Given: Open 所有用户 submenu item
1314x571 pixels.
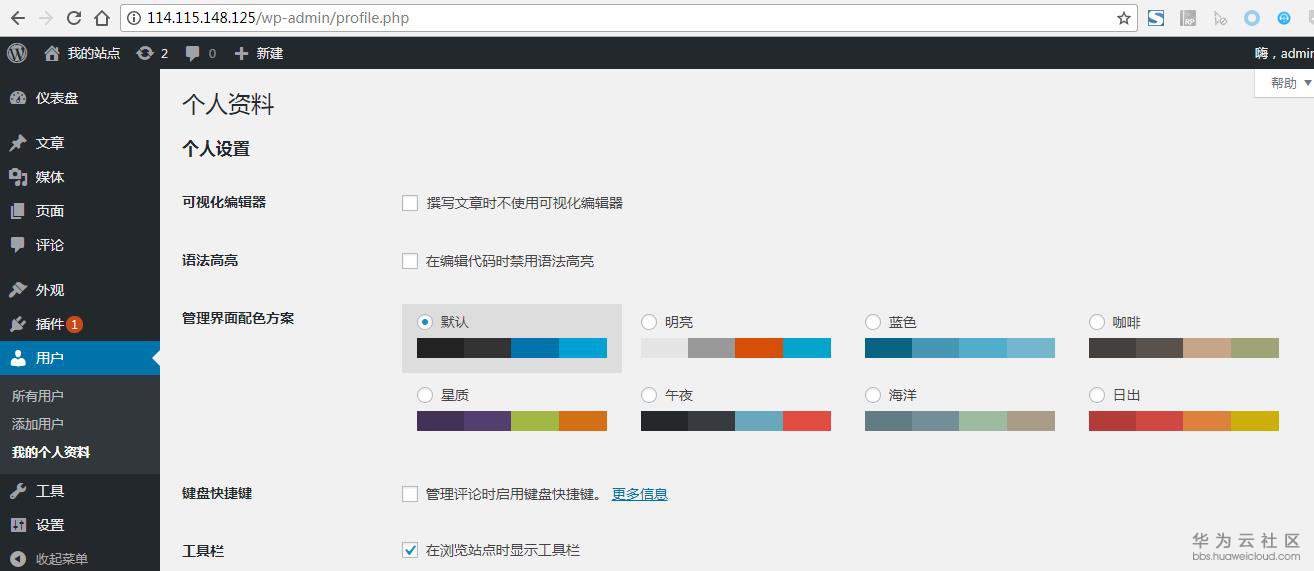Looking at the screenshot, I should (x=38, y=396).
